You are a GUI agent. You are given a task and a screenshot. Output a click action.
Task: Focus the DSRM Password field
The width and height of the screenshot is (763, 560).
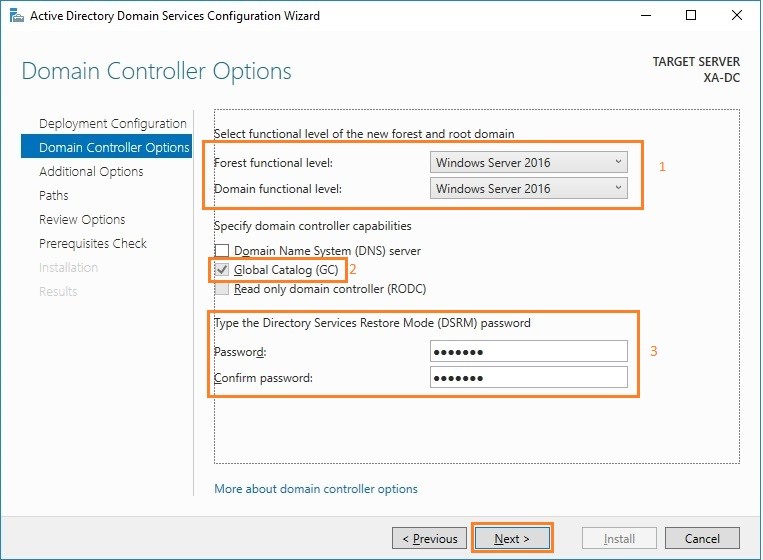coord(528,351)
